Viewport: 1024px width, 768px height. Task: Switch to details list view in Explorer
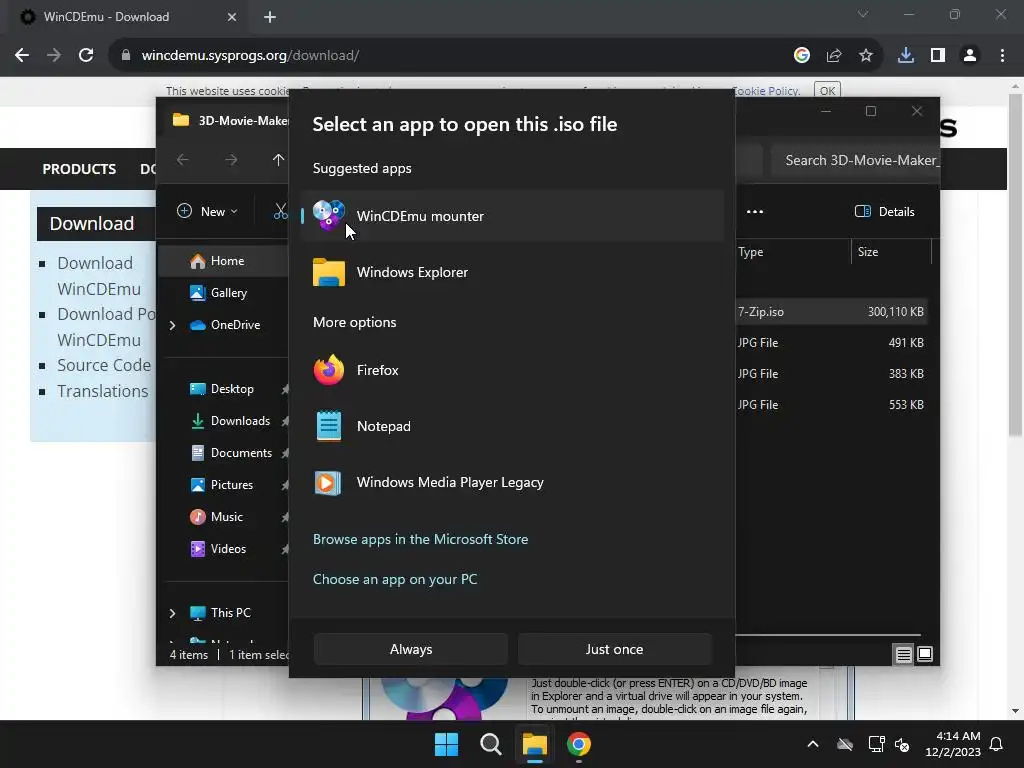pyautogui.click(x=903, y=654)
